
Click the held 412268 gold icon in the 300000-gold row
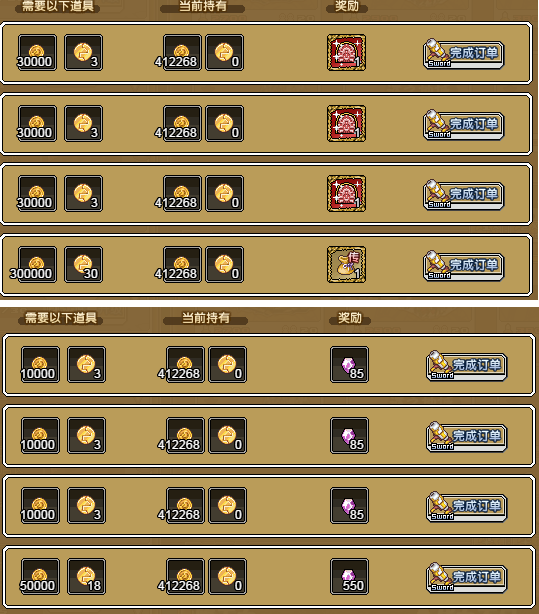click(x=183, y=265)
